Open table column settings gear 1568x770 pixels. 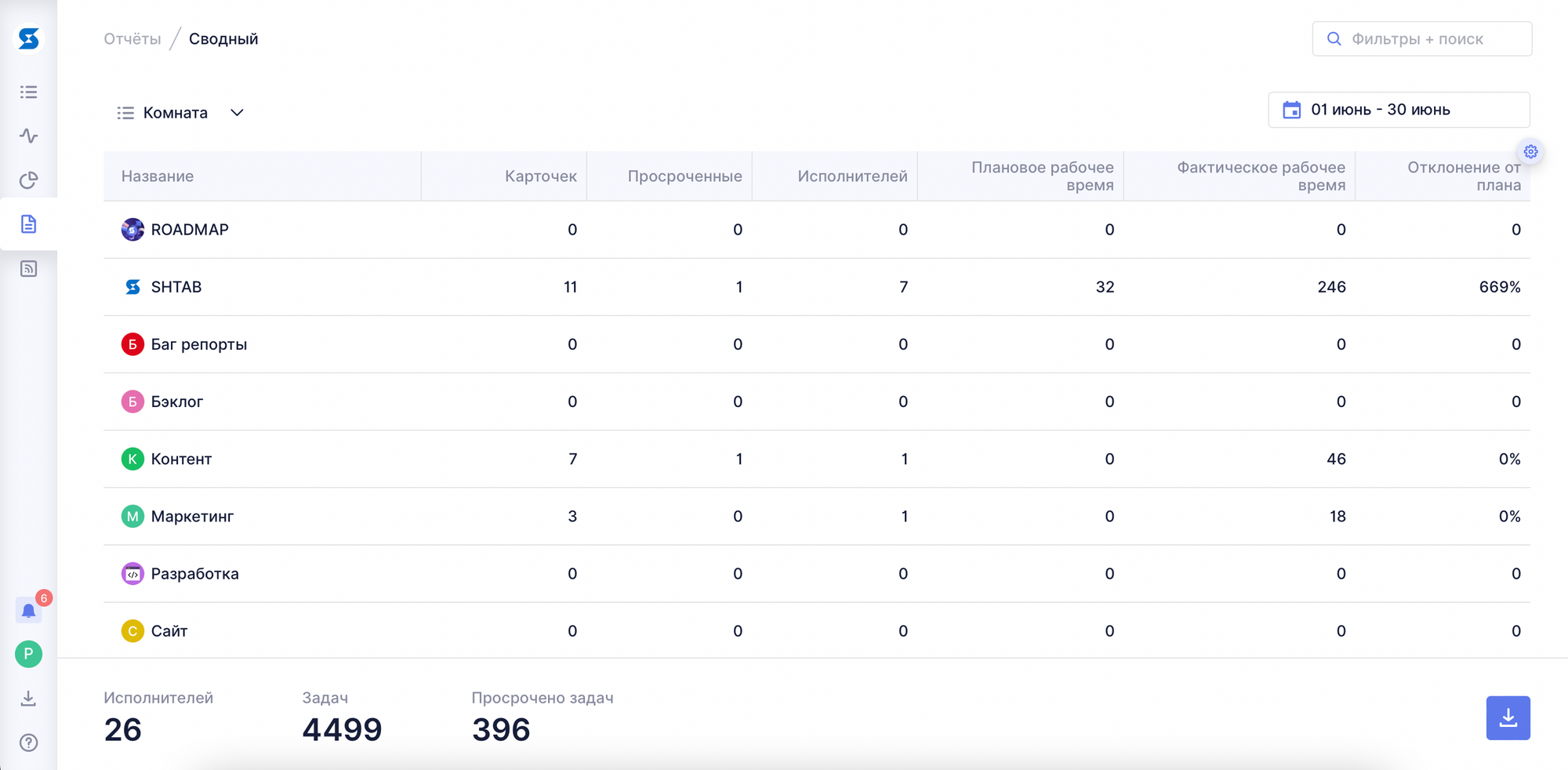click(x=1530, y=152)
